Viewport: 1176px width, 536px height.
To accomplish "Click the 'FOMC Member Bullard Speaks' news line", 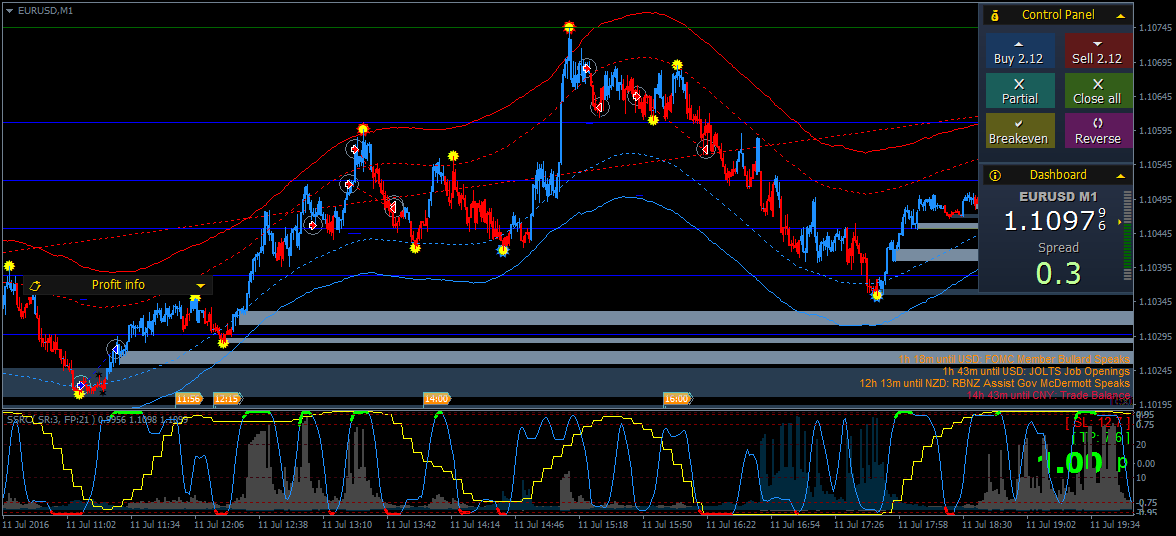I will click(1014, 359).
